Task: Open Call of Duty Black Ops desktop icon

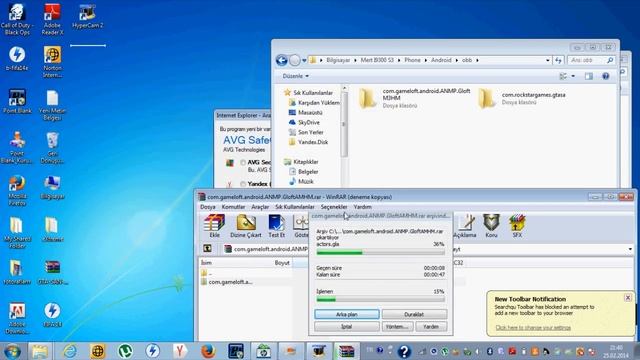Action: point(16,19)
